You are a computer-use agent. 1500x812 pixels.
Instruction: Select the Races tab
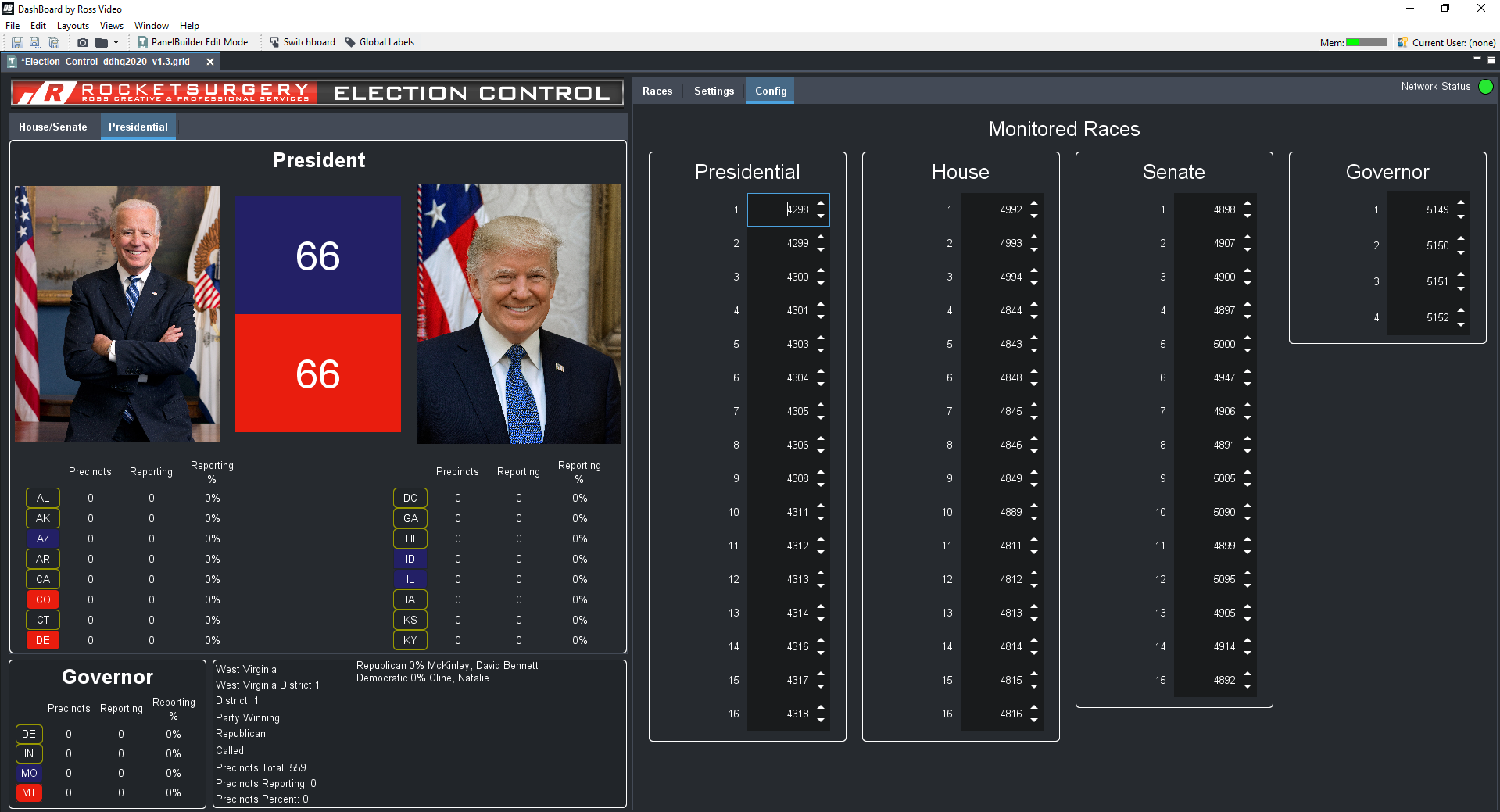[657, 91]
